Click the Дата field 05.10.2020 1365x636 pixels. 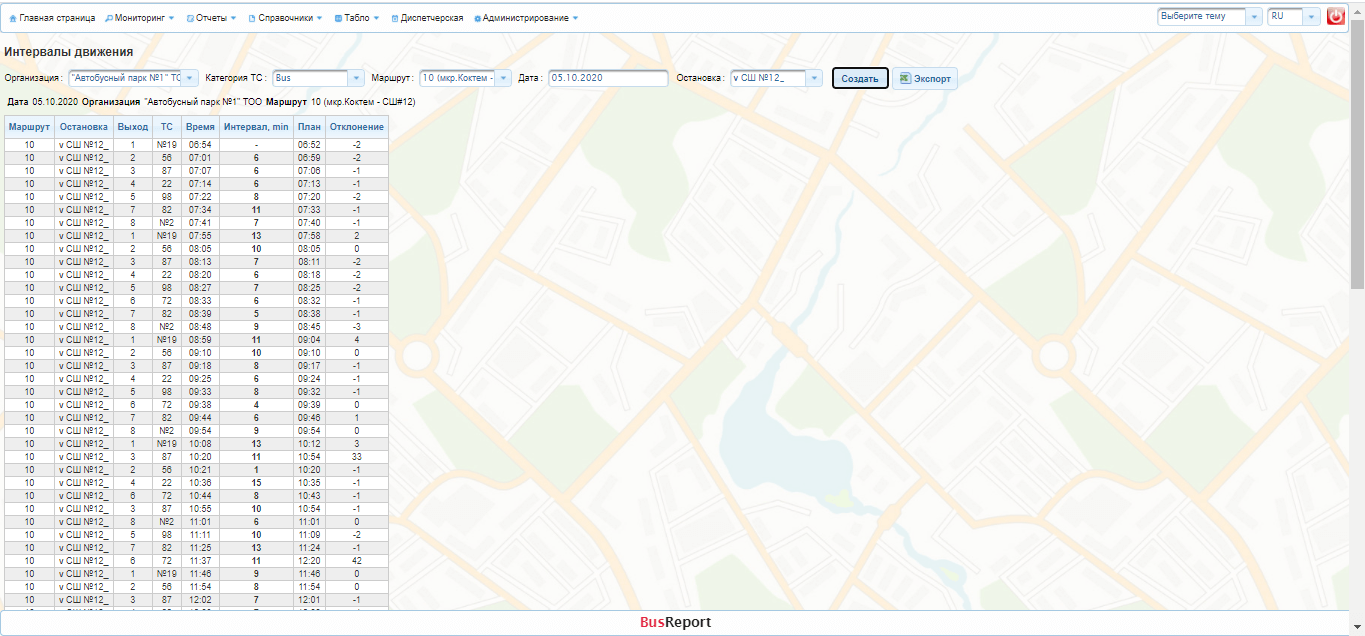point(608,78)
